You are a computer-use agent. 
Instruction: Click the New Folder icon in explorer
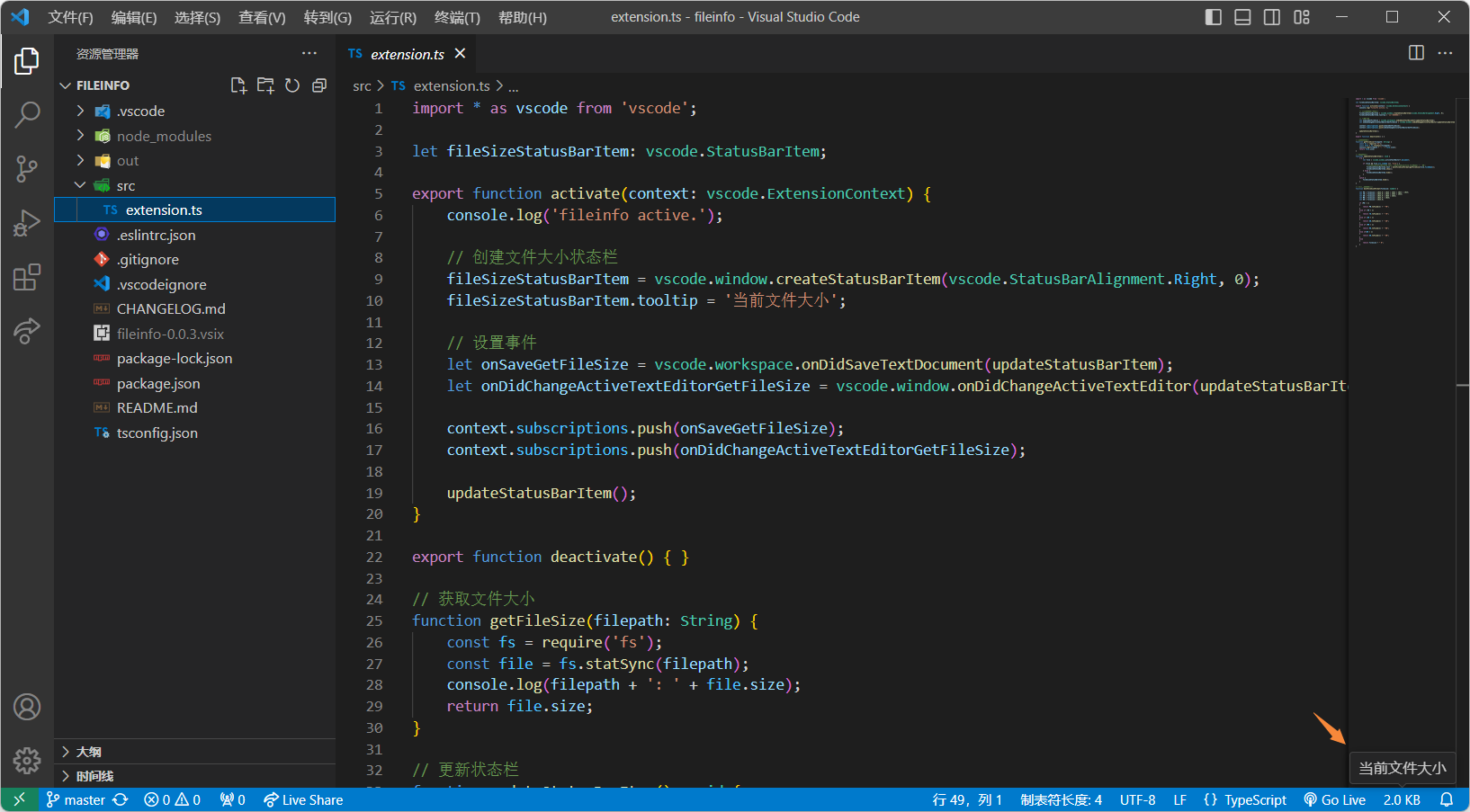[x=265, y=85]
